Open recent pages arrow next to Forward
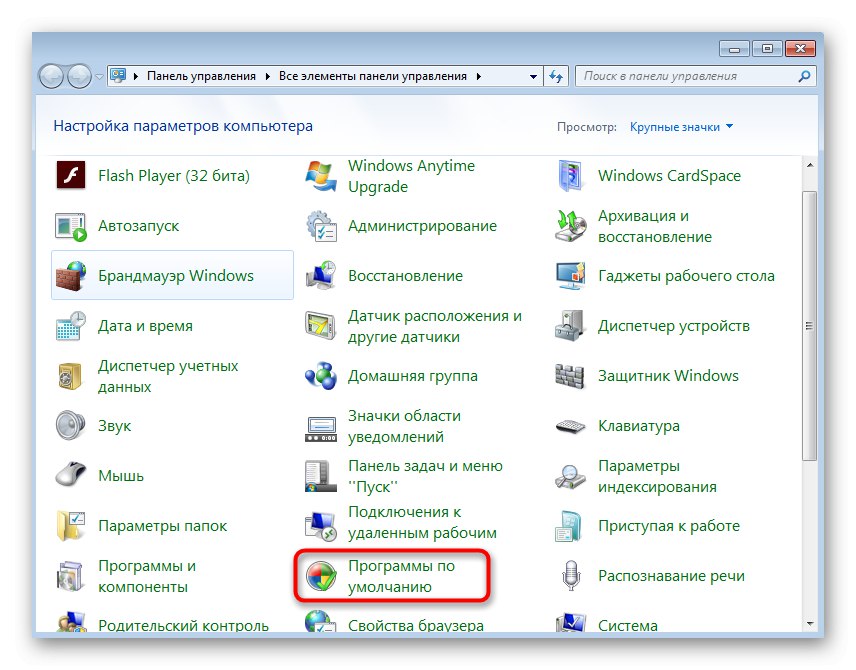This screenshot has height=670, width=856. click(x=99, y=76)
